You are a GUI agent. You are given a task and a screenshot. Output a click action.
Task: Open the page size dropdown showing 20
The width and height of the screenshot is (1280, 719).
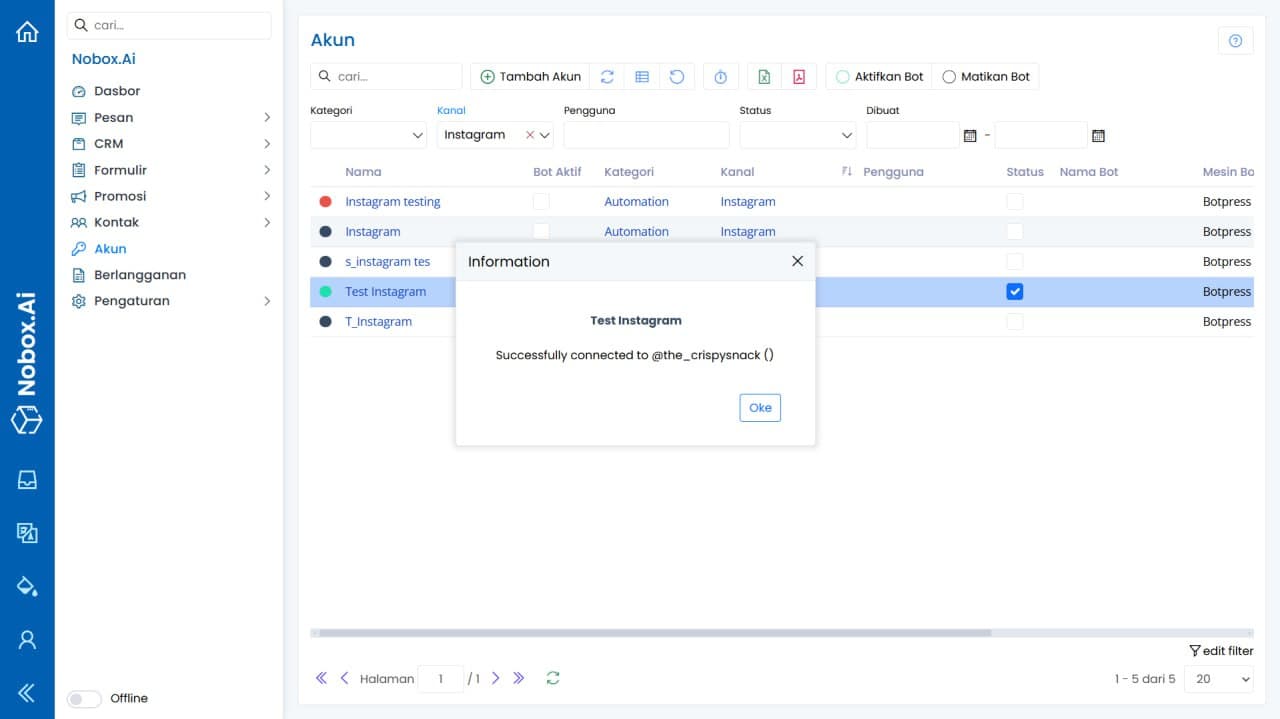click(x=1219, y=678)
